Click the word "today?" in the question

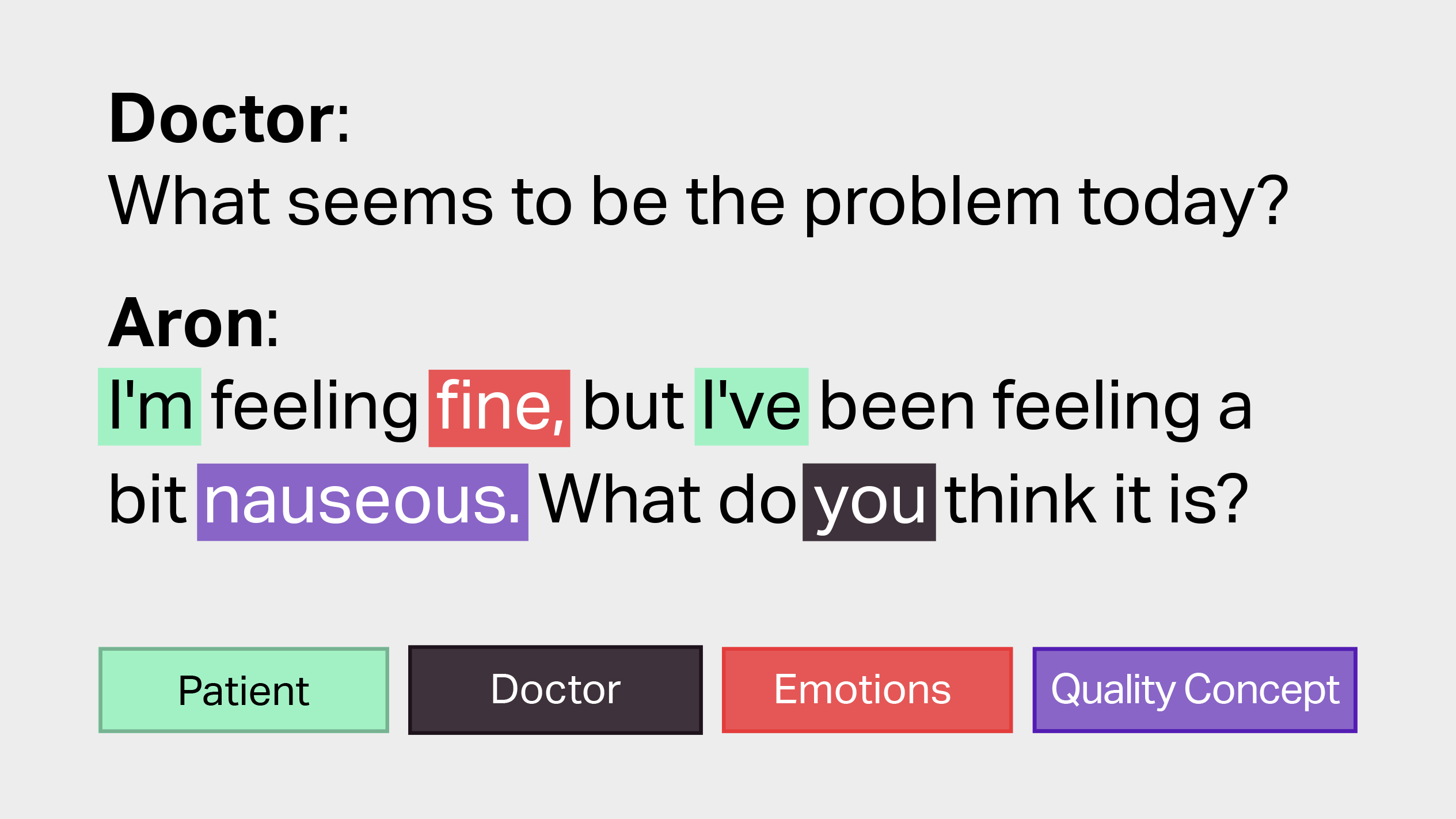click(1184, 203)
